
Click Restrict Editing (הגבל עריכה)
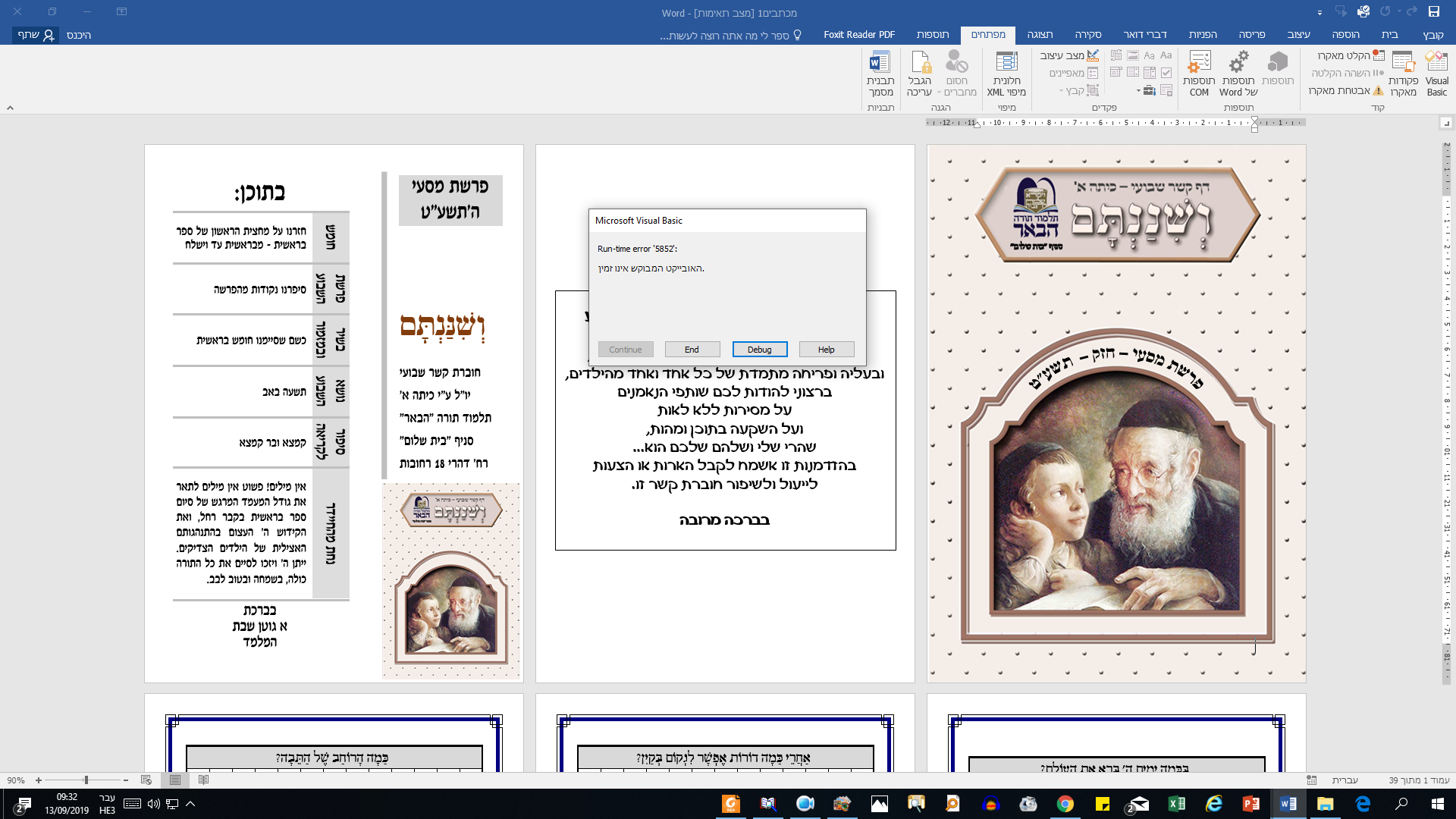919,73
